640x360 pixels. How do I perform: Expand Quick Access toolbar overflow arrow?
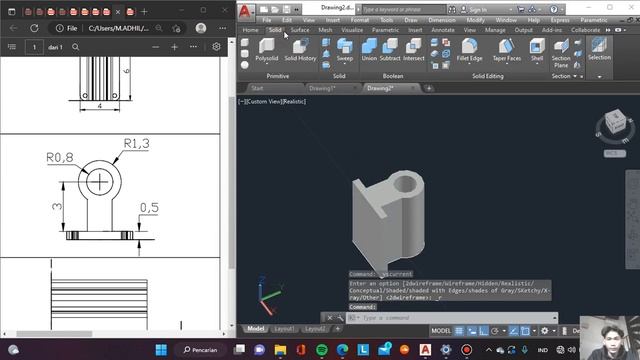pyautogui.click(x=297, y=9)
